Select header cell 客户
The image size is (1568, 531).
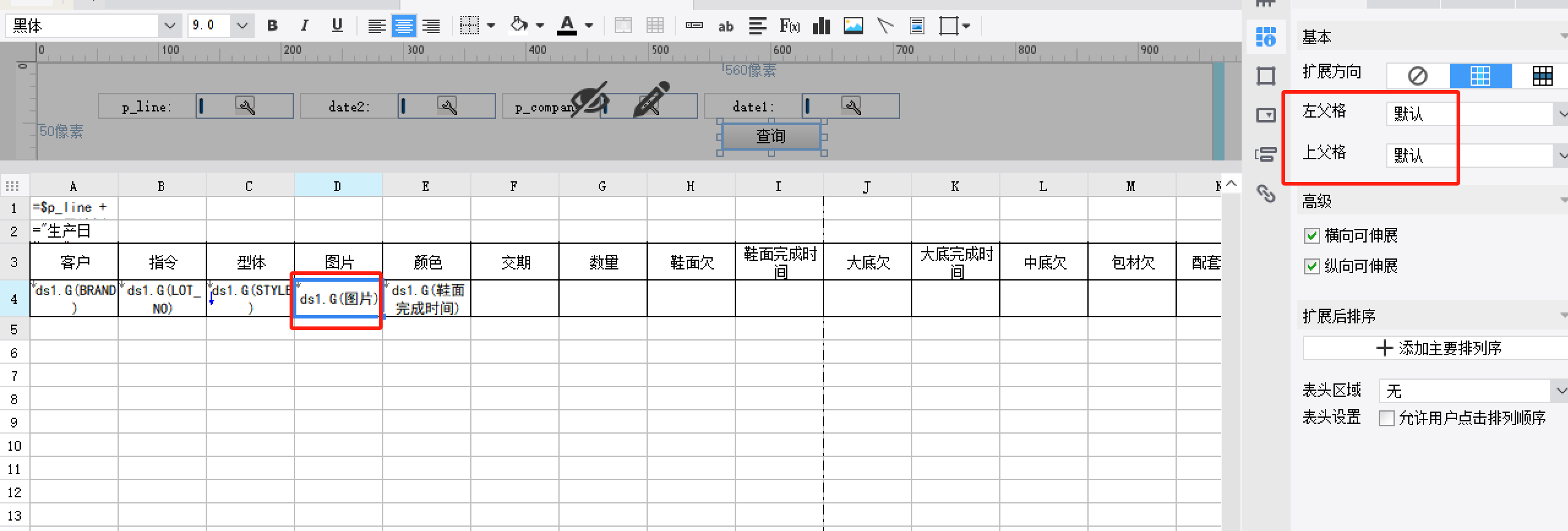[73, 262]
